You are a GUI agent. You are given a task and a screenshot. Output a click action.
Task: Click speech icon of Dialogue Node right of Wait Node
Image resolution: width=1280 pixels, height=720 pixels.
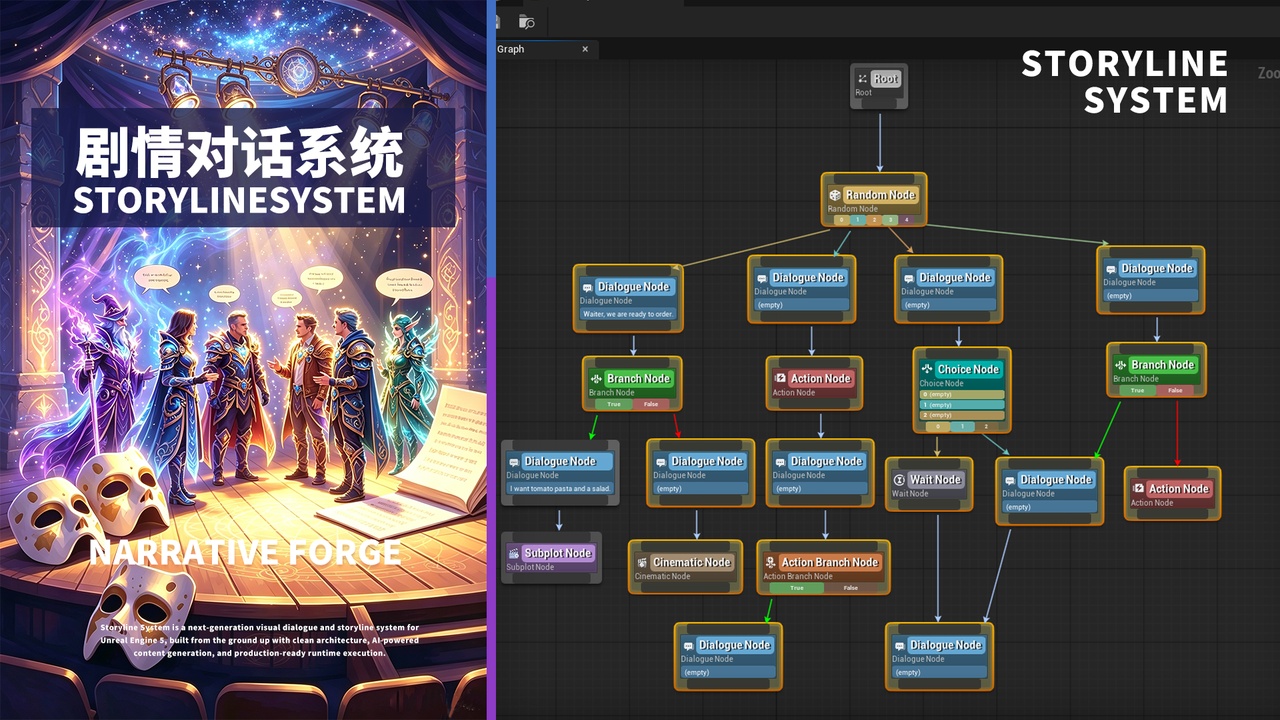pos(1010,480)
